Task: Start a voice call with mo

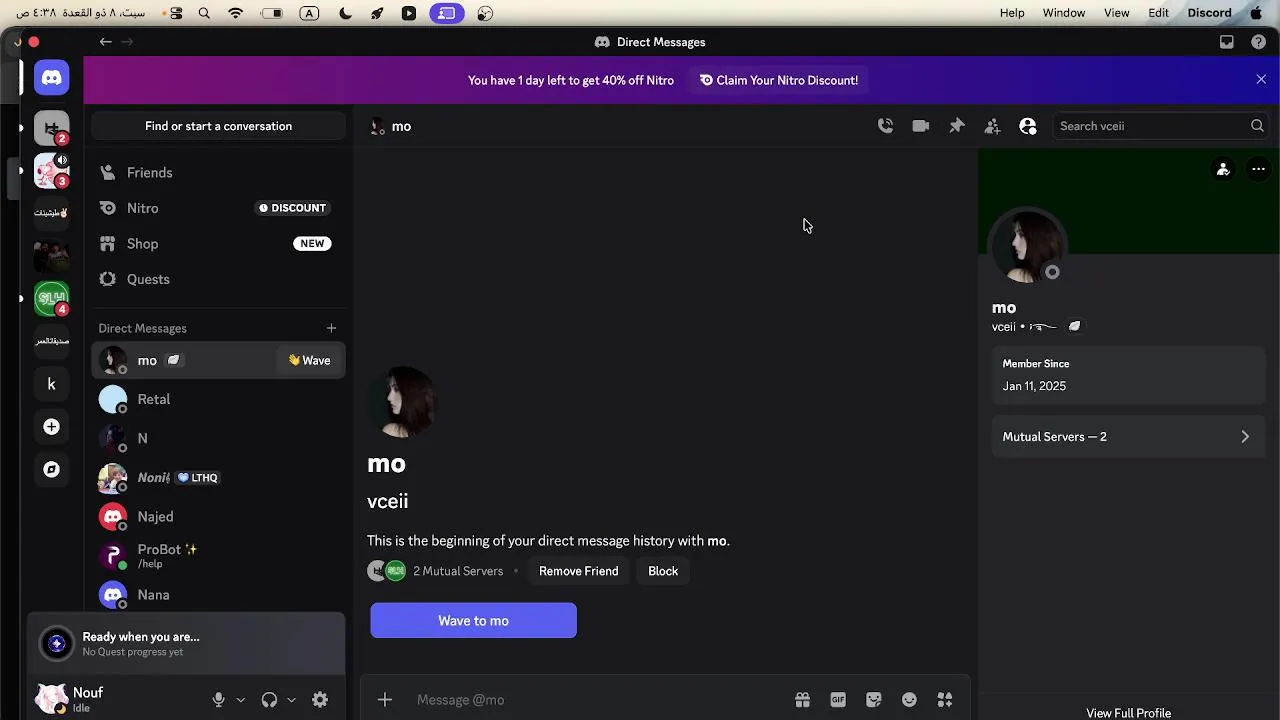Action: (x=885, y=126)
